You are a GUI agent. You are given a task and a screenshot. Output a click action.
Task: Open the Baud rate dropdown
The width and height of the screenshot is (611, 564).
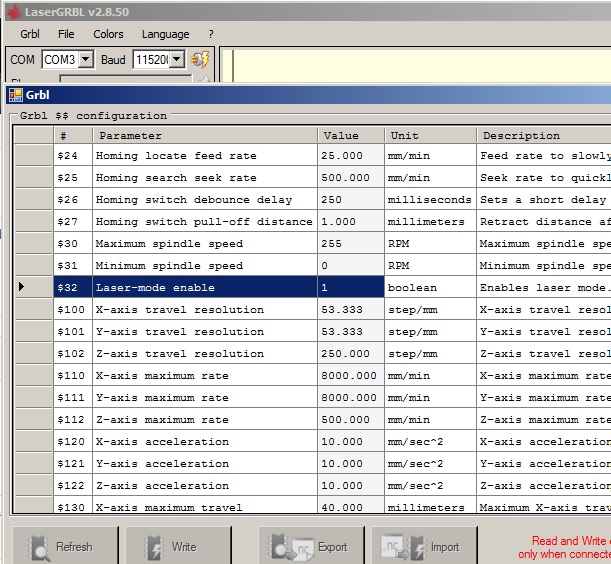[x=177, y=60]
